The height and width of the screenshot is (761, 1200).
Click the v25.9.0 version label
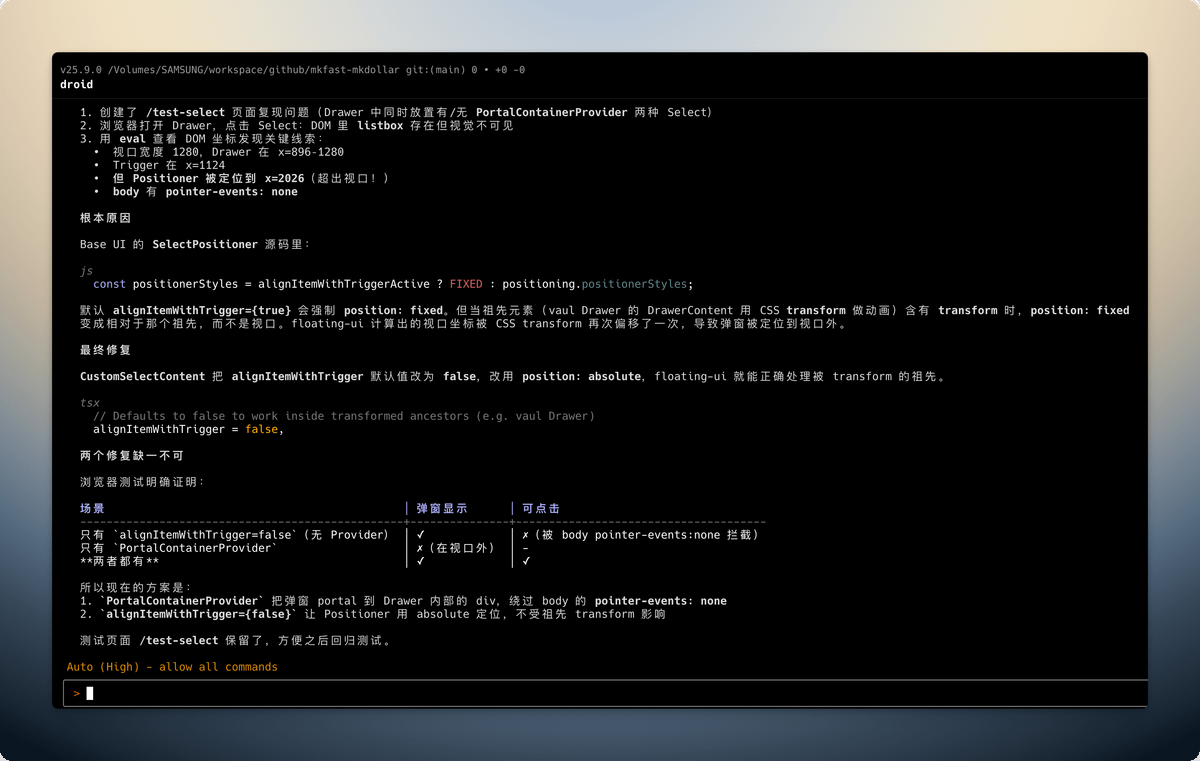click(78, 70)
